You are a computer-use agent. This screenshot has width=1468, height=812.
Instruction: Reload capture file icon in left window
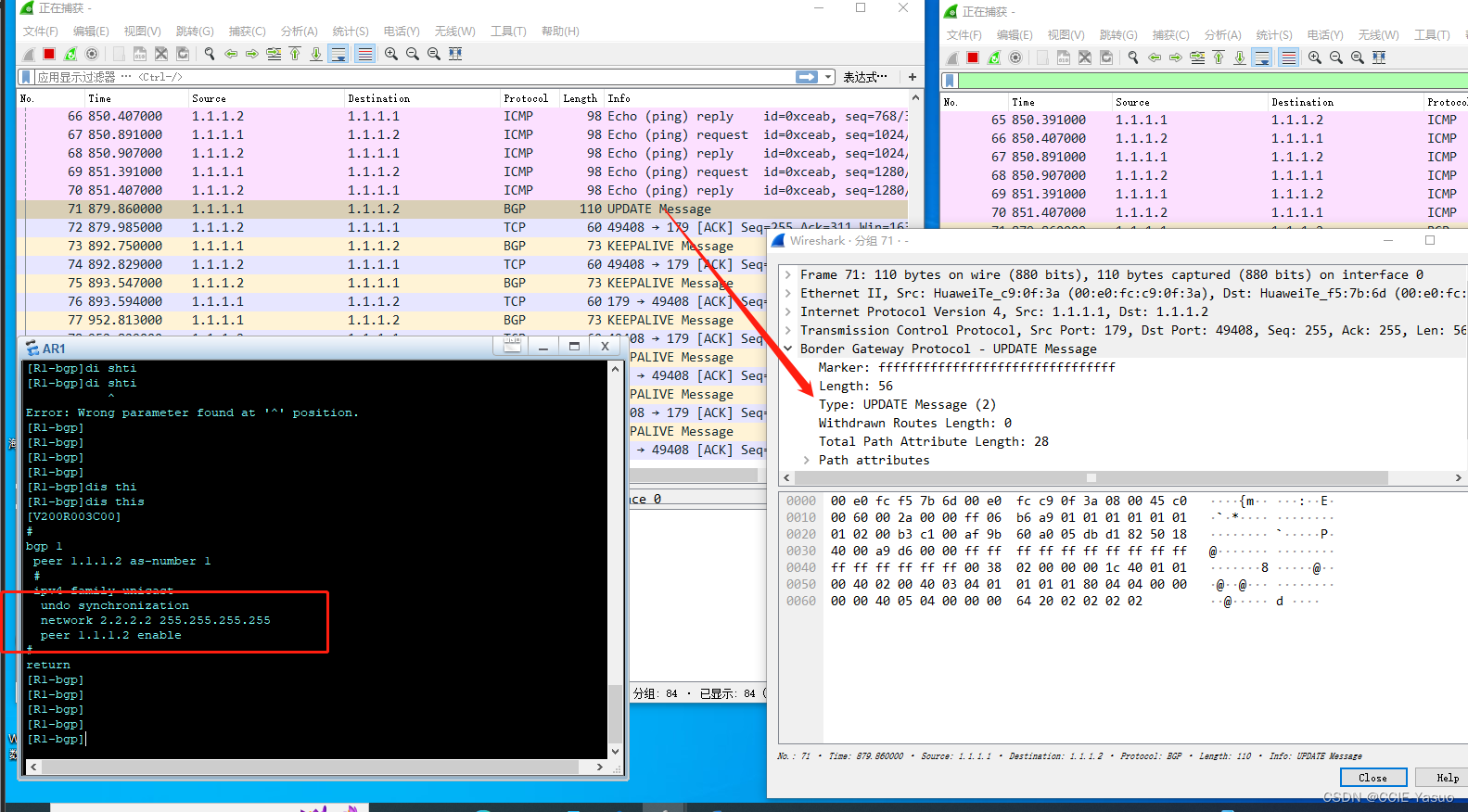(x=183, y=54)
